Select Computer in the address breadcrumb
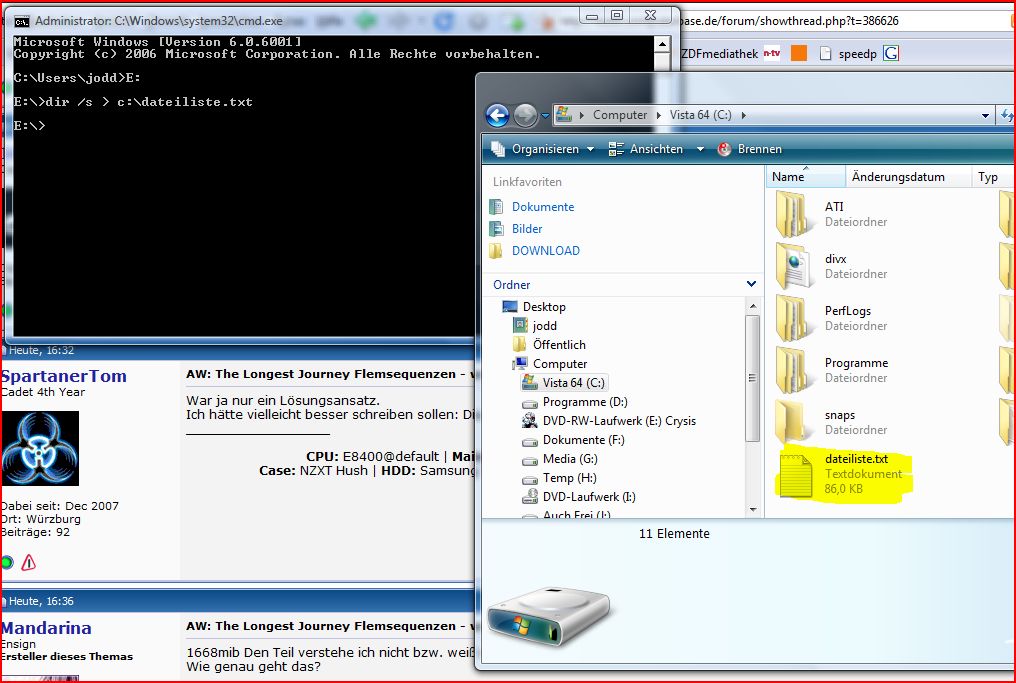 click(x=619, y=115)
